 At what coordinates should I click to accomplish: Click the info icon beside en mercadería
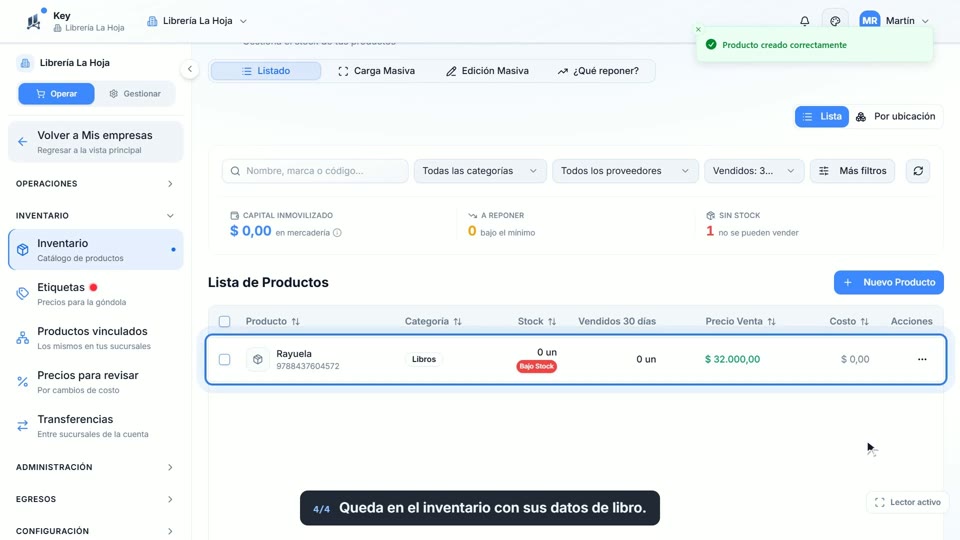click(x=337, y=233)
